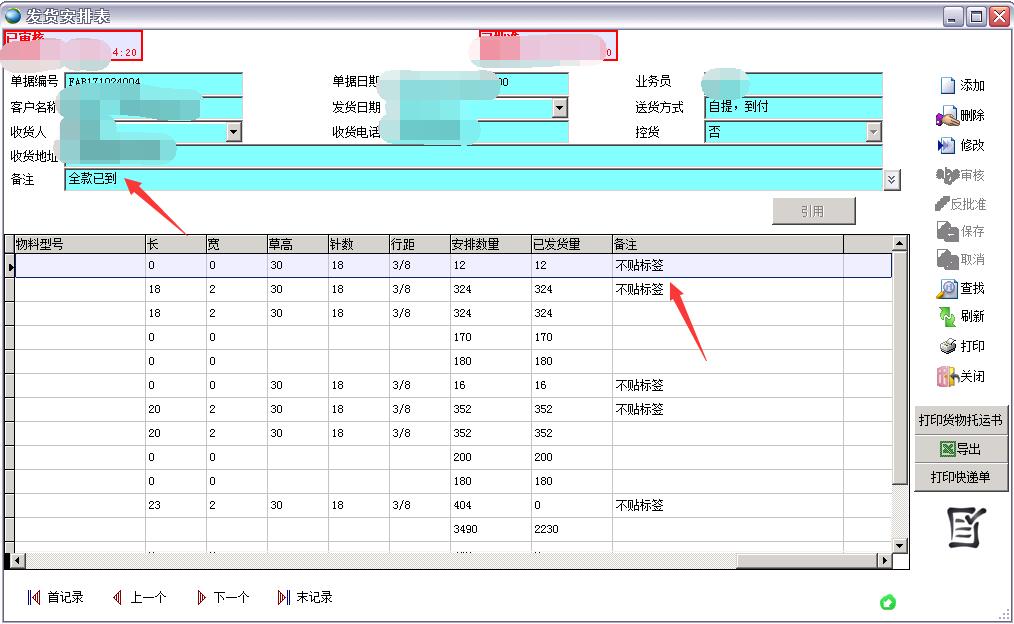Viewport: 1014px width, 624px height.
Task: Jump to 末记录 (last record)
Action: 305,598
